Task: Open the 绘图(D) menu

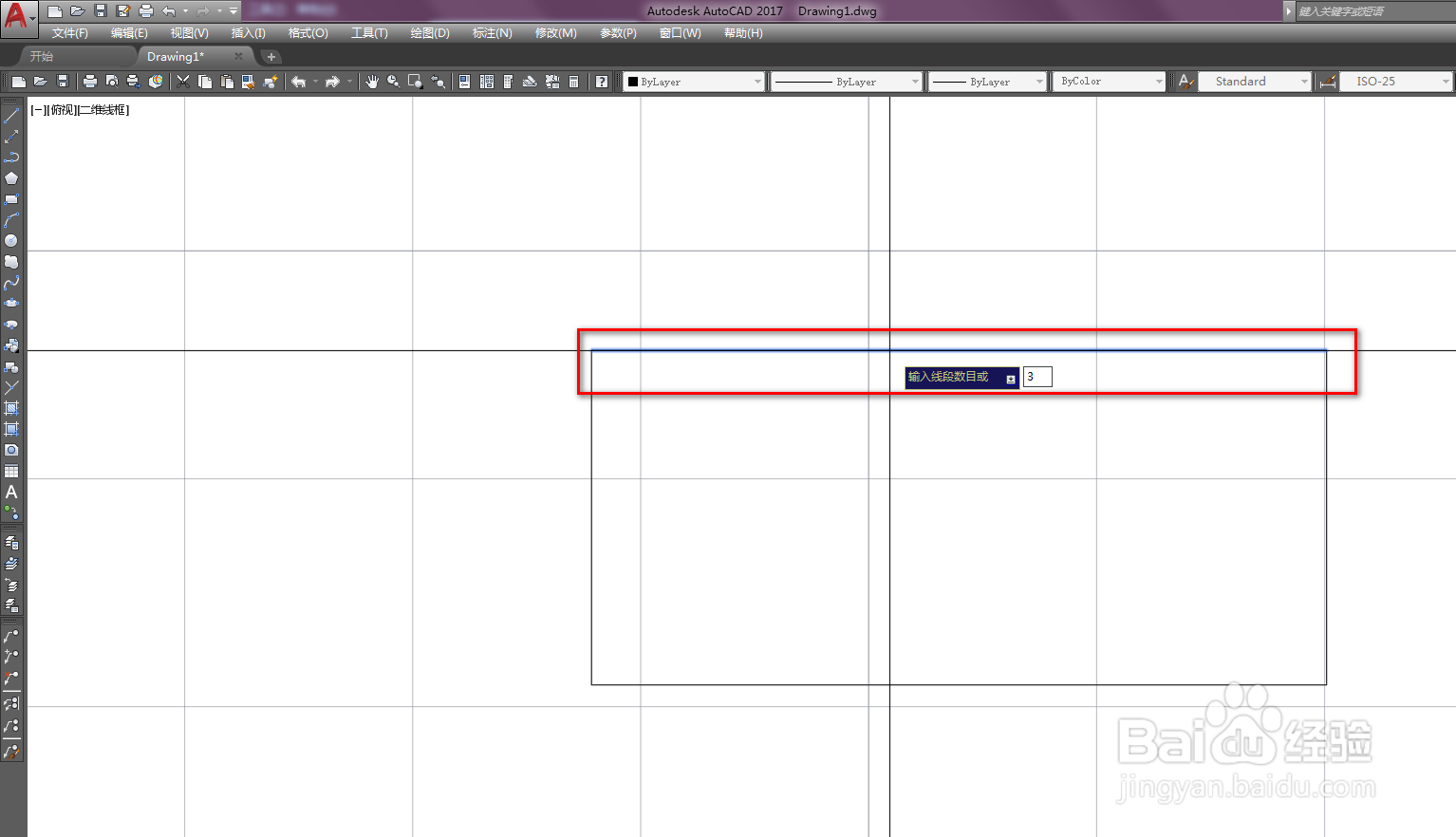Action: (430, 33)
